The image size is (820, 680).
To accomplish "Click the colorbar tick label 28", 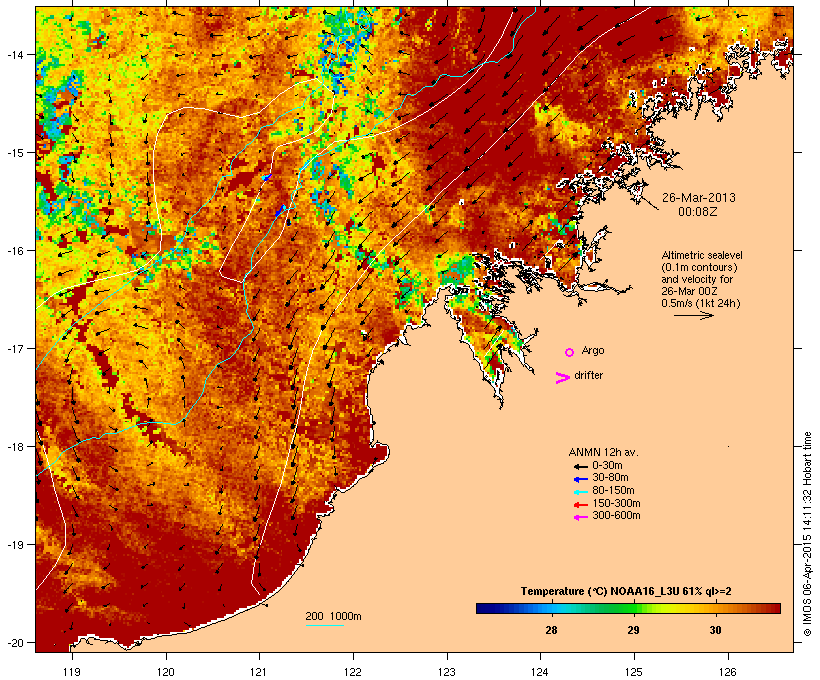I will coord(551,630).
